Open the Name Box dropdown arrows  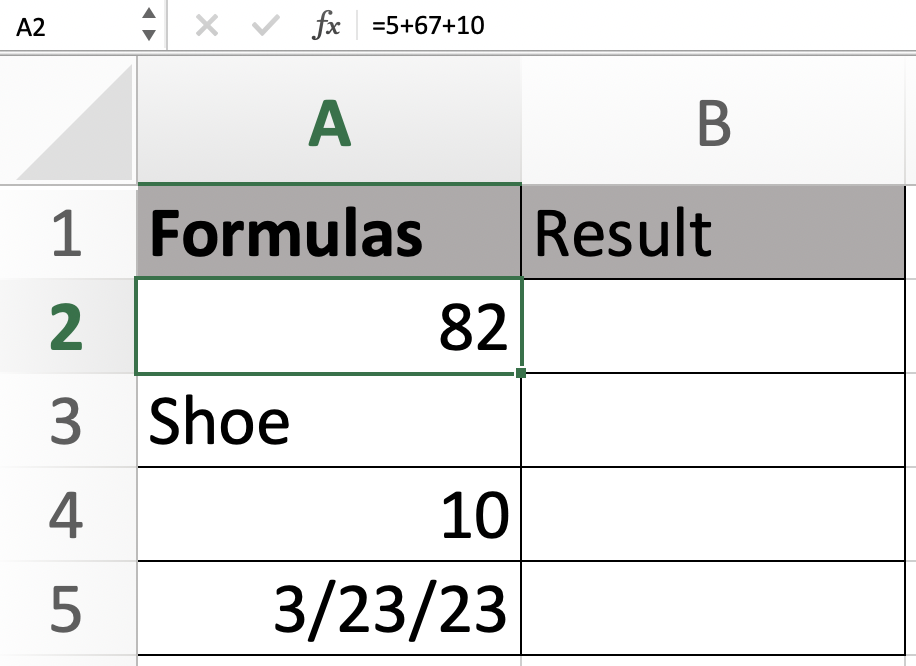(x=149, y=25)
